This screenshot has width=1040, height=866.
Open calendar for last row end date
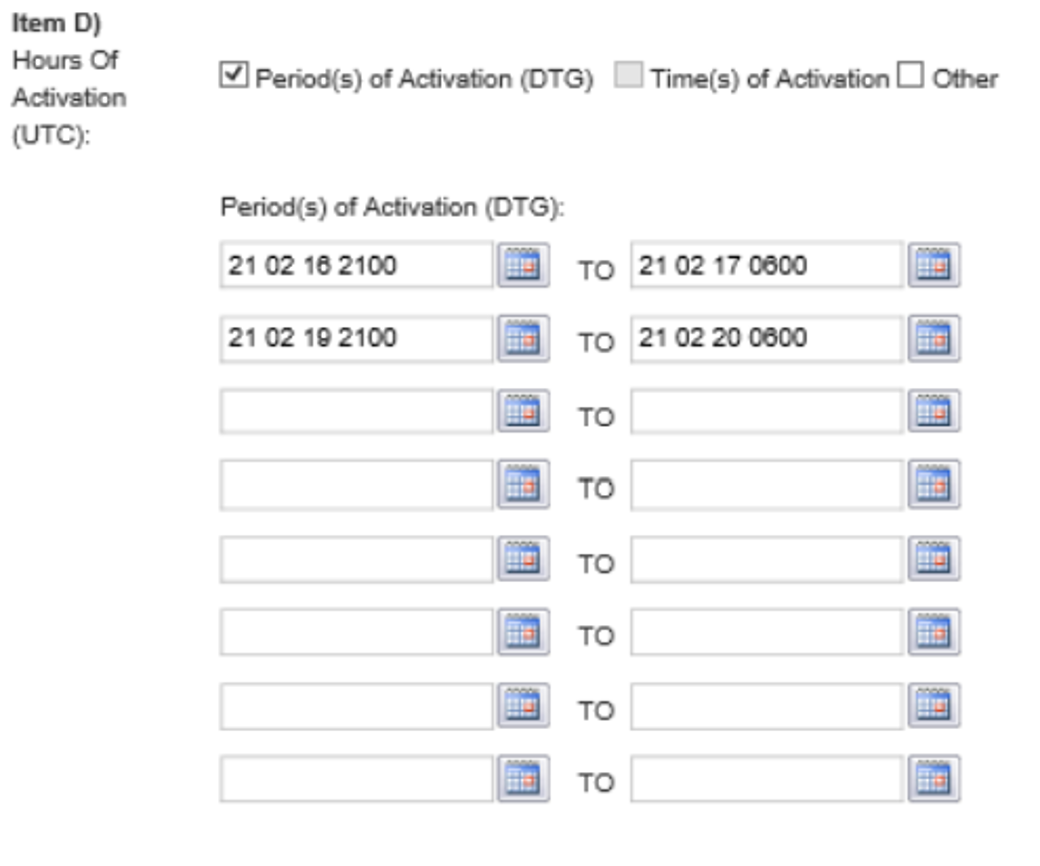click(933, 778)
